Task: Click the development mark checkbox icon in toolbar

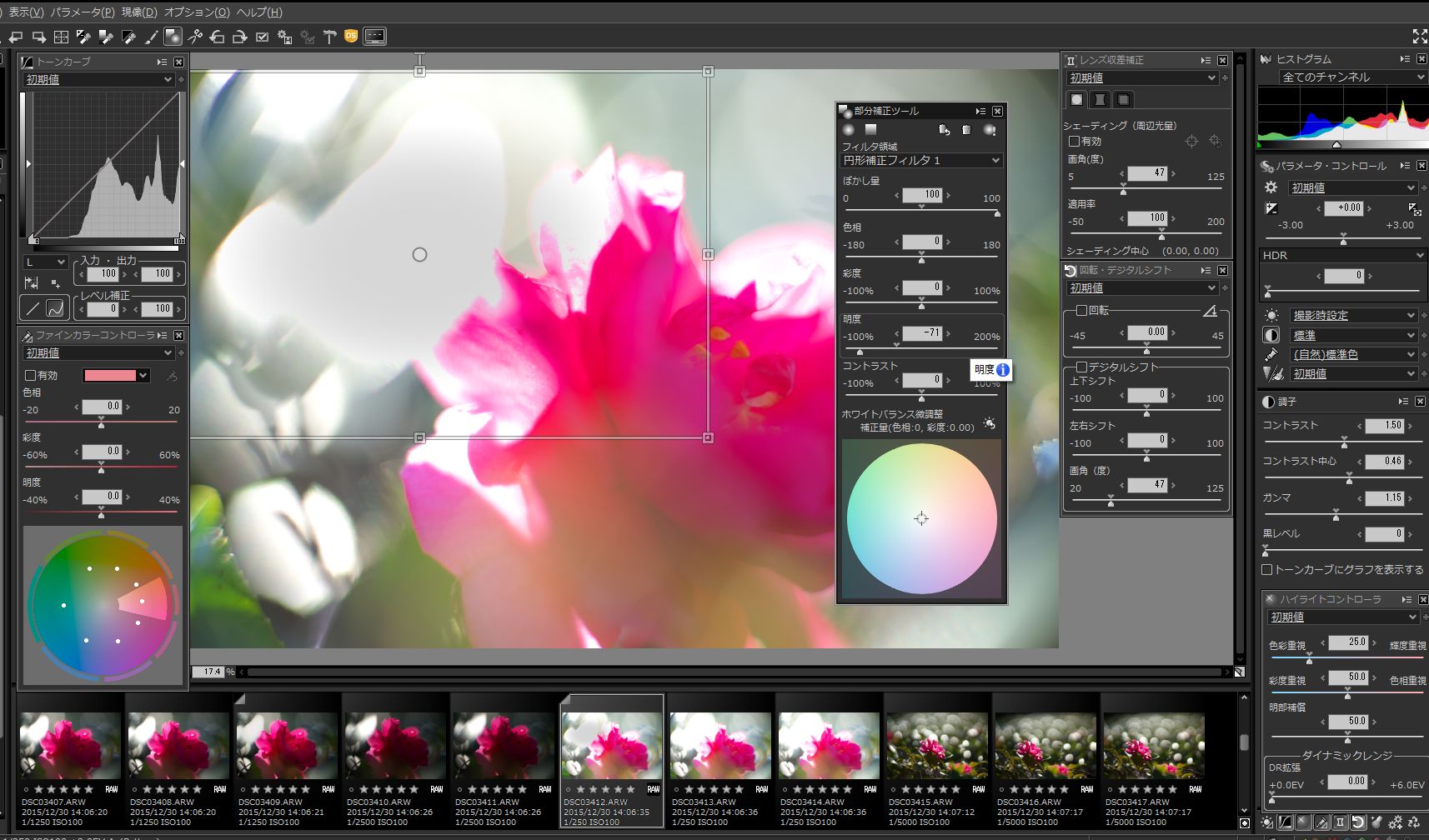Action: click(x=263, y=37)
